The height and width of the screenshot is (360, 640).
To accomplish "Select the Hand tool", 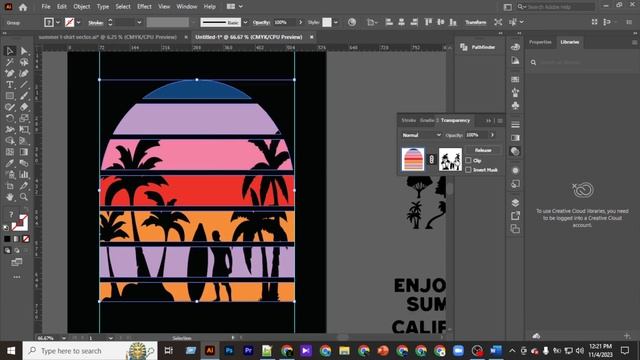I will [x=10, y=197].
